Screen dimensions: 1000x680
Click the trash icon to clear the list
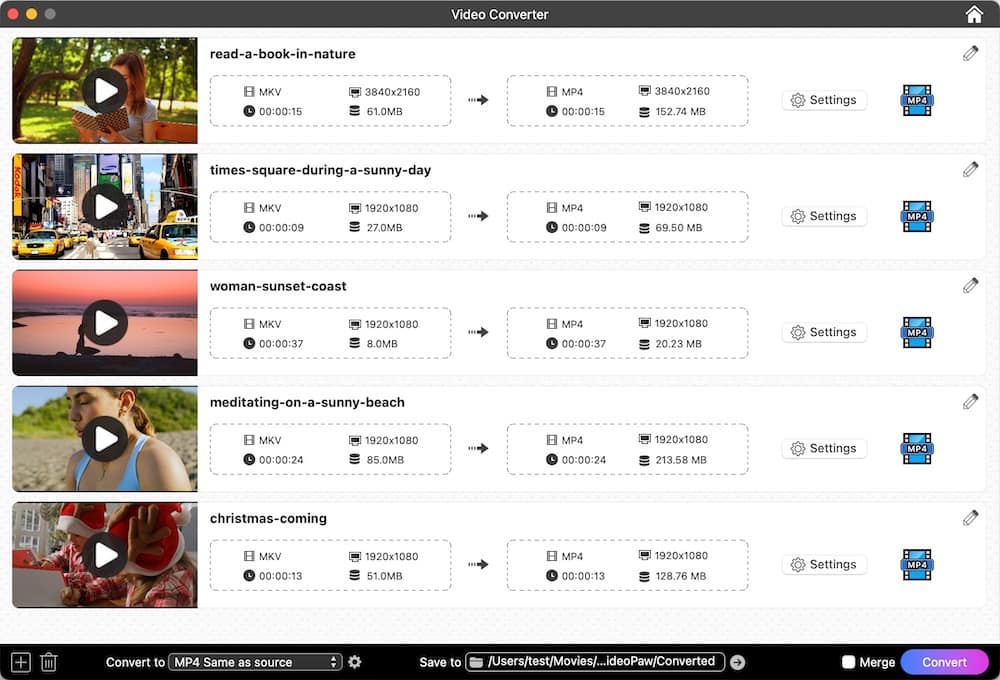pyautogui.click(x=48, y=661)
